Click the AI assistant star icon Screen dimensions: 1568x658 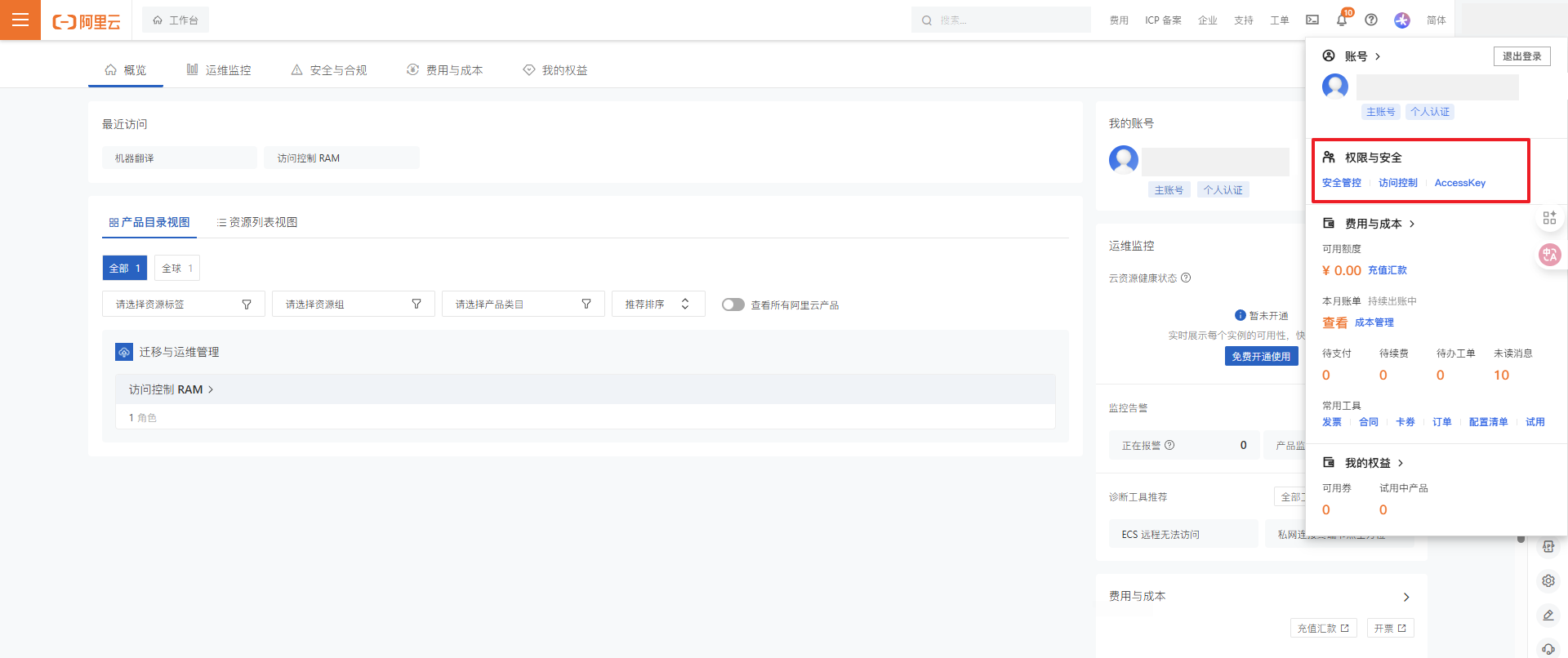coord(1401,20)
